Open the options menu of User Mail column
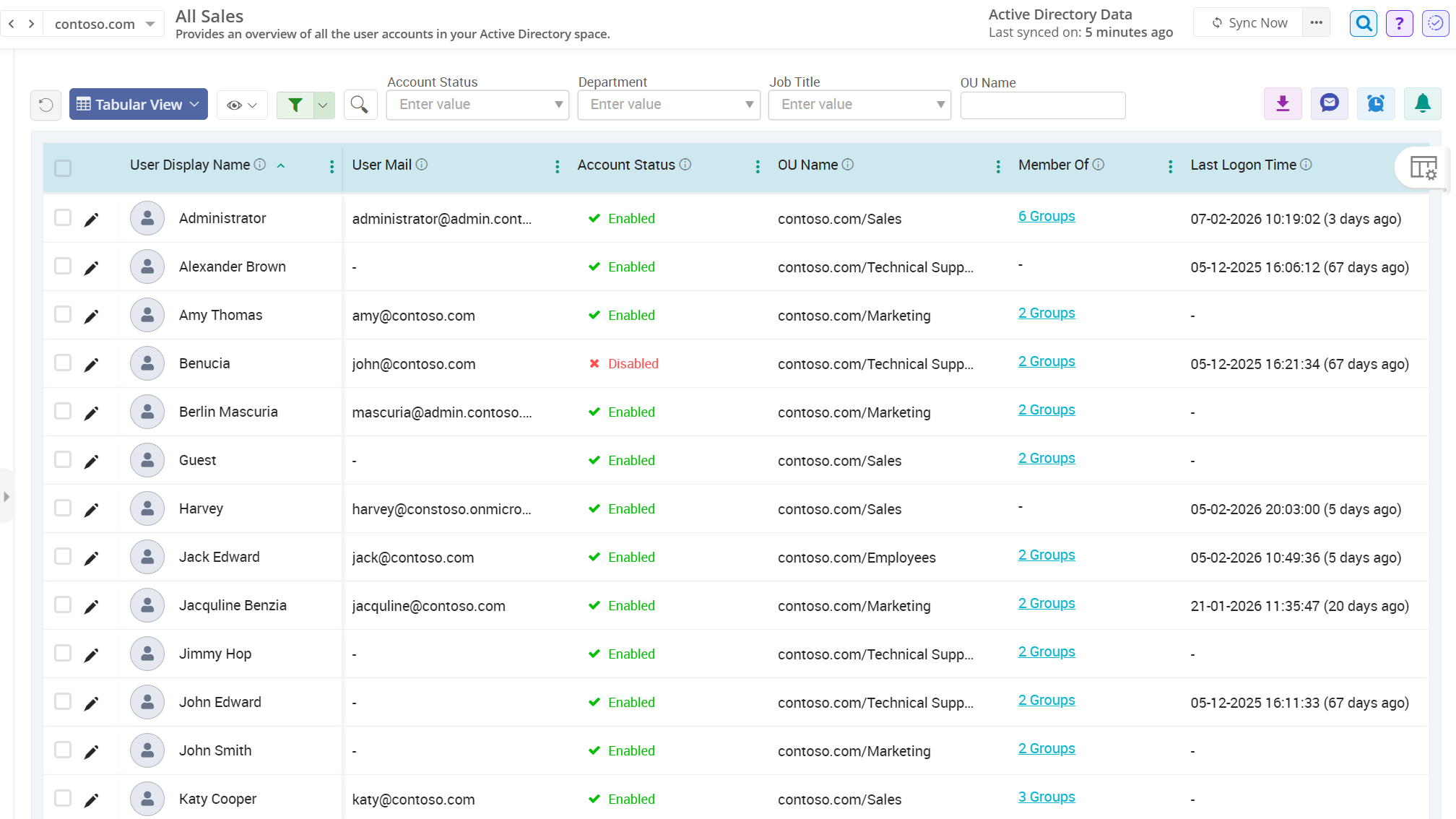Screen dimensions: 1456x819 click(x=557, y=165)
